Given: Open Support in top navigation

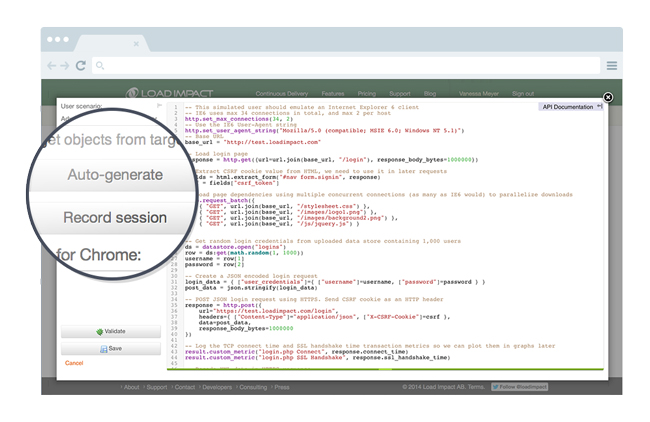Looking at the screenshot, I should (400, 94).
